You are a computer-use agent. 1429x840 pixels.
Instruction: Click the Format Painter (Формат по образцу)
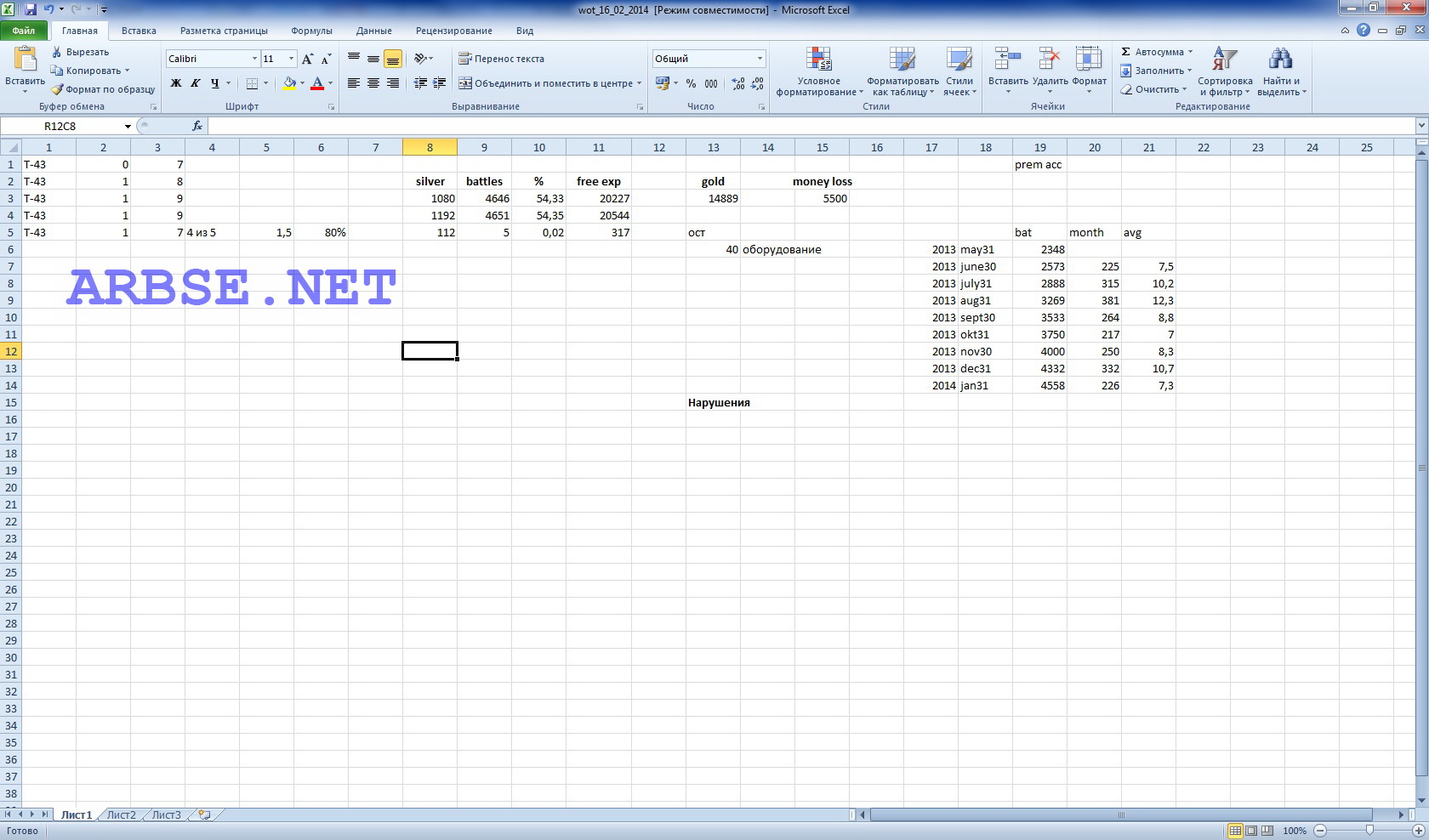(x=103, y=89)
